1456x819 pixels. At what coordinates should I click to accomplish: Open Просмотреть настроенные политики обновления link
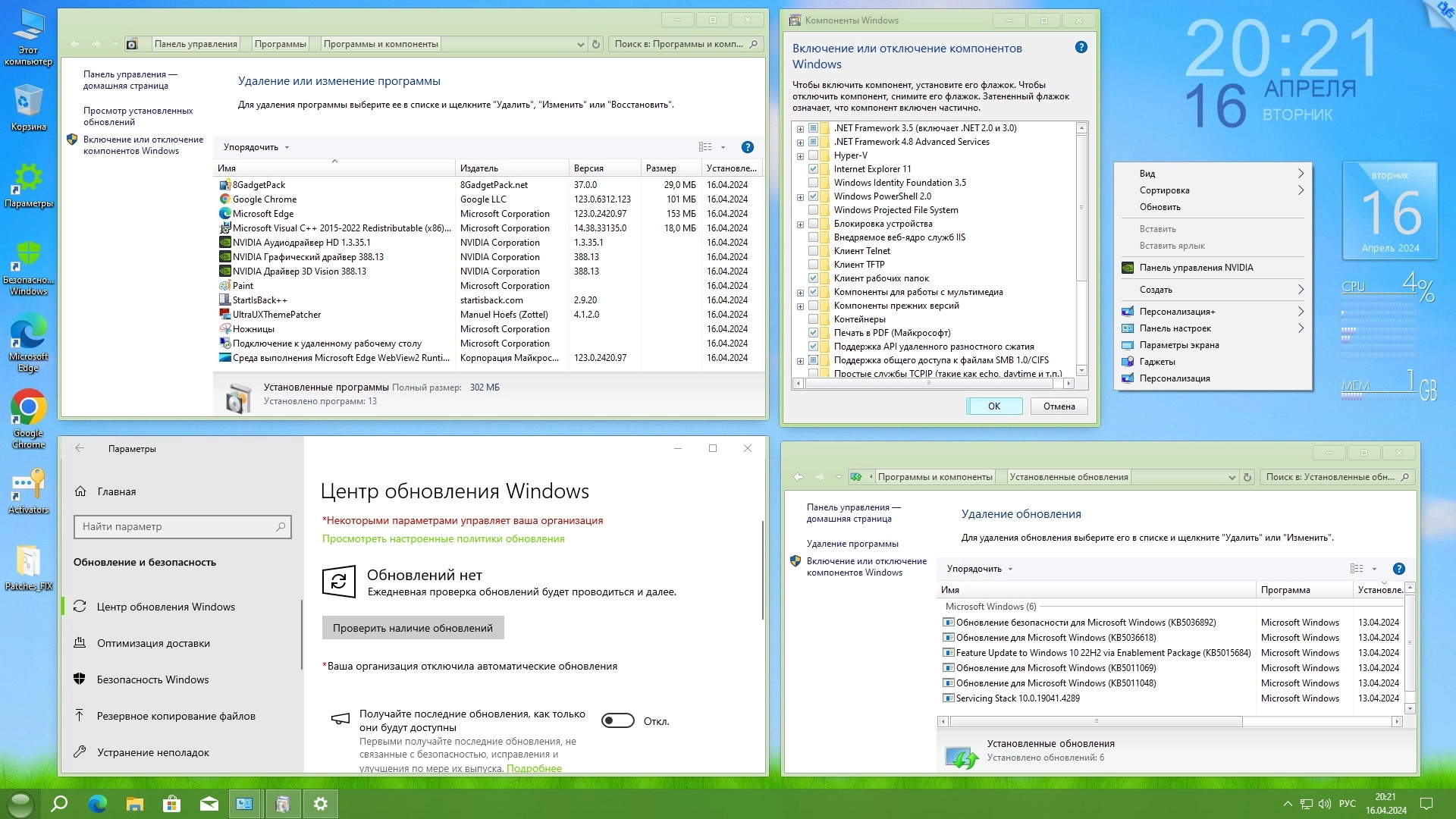[443, 538]
